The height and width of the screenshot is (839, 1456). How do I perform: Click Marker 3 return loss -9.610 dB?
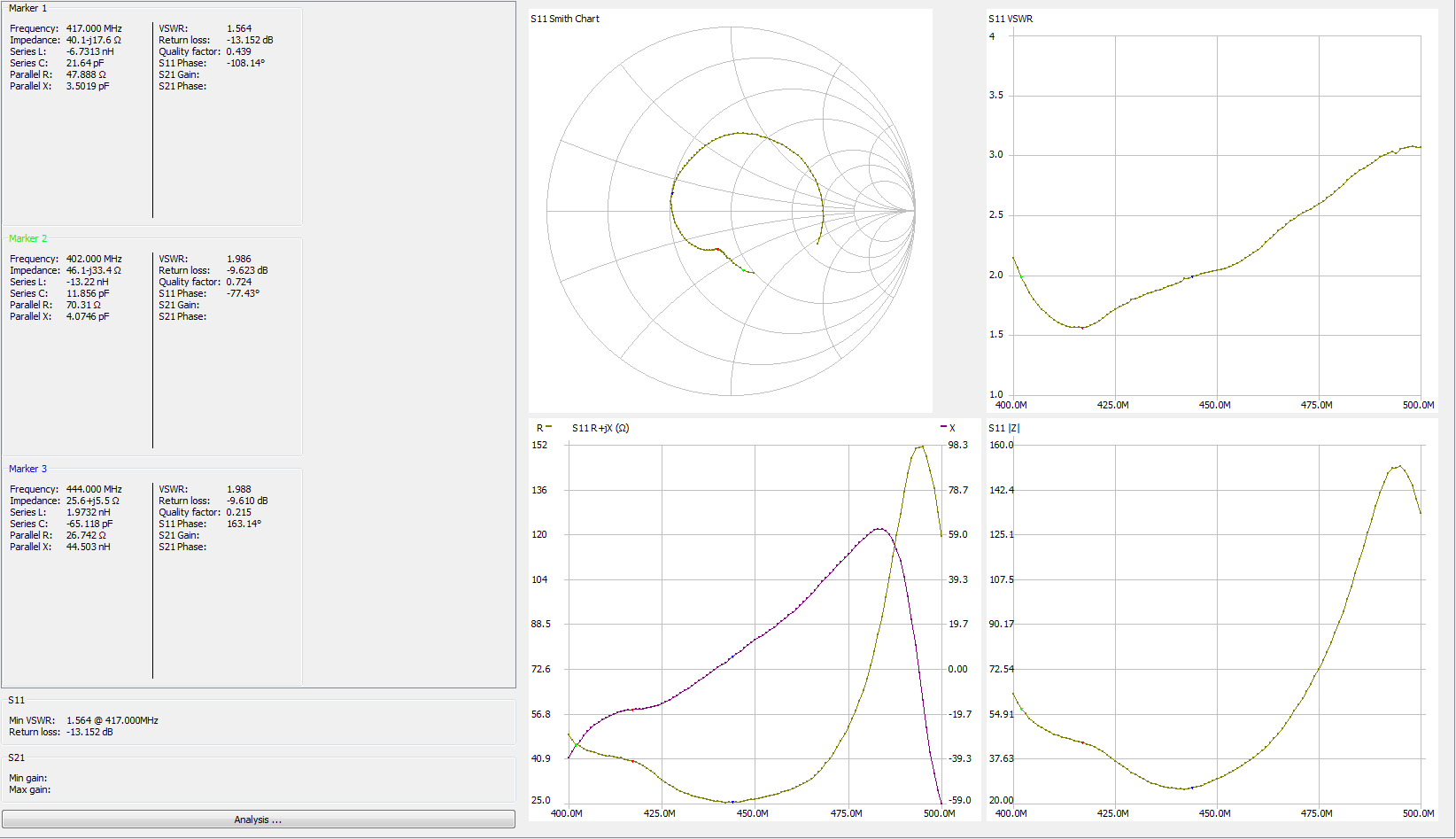tap(247, 501)
